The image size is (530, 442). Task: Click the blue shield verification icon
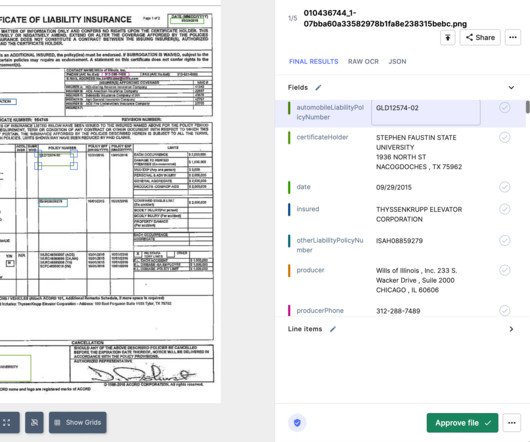[x=297, y=423]
